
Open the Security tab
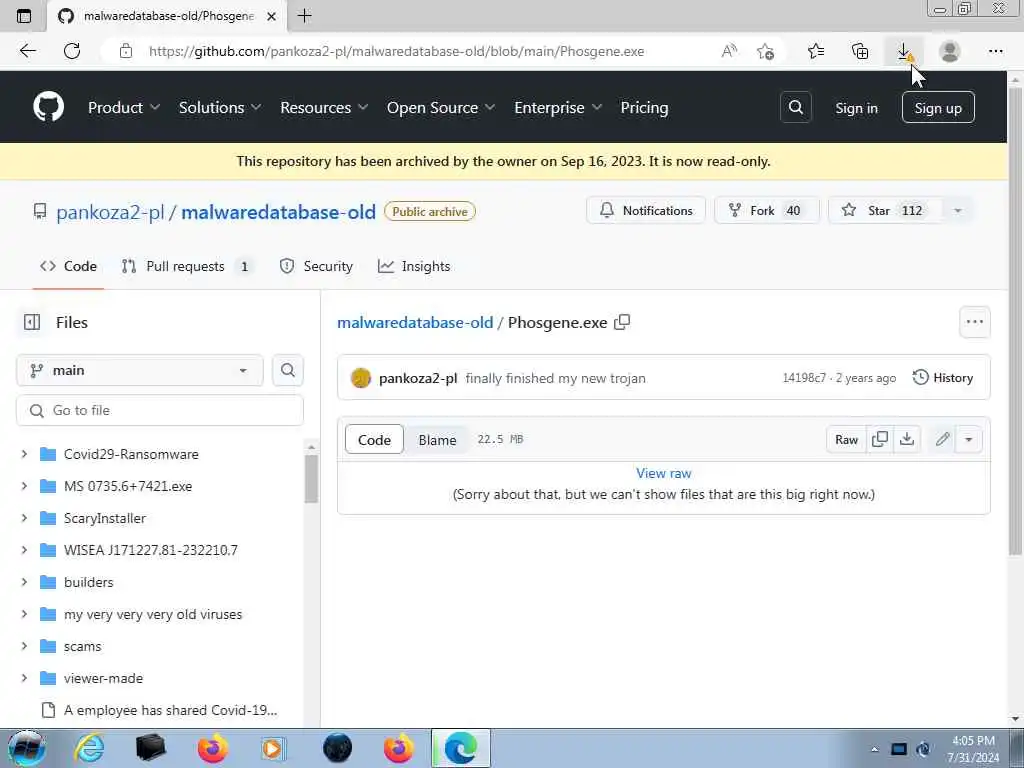pyautogui.click(x=316, y=266)
